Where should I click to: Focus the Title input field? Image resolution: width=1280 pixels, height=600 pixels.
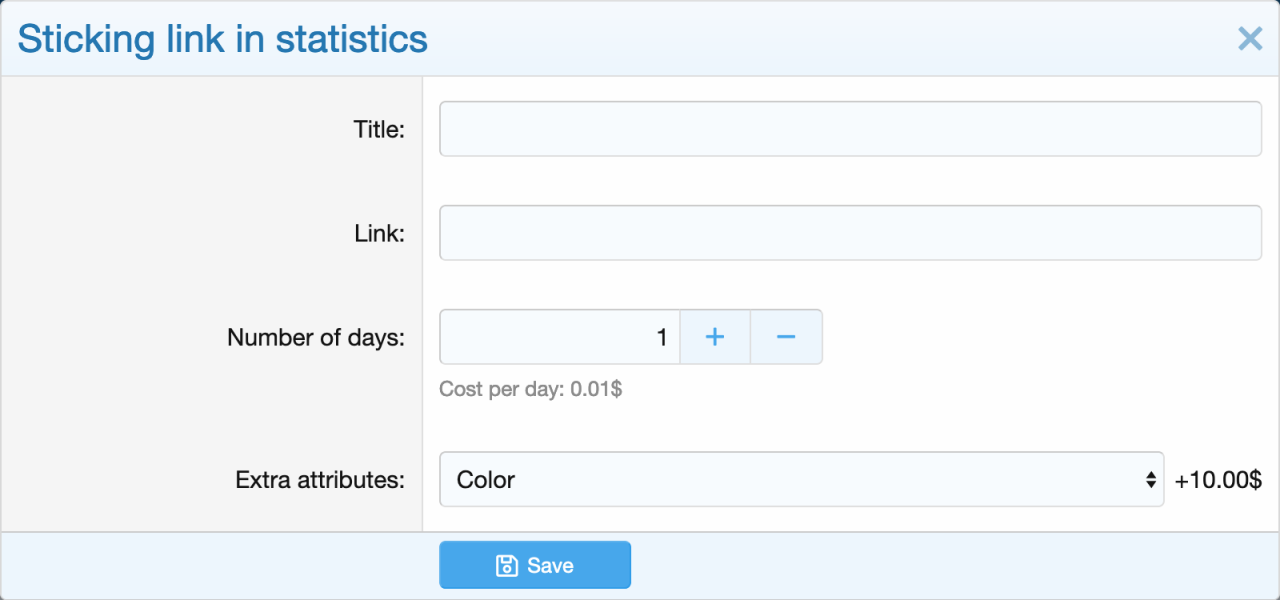850,129
